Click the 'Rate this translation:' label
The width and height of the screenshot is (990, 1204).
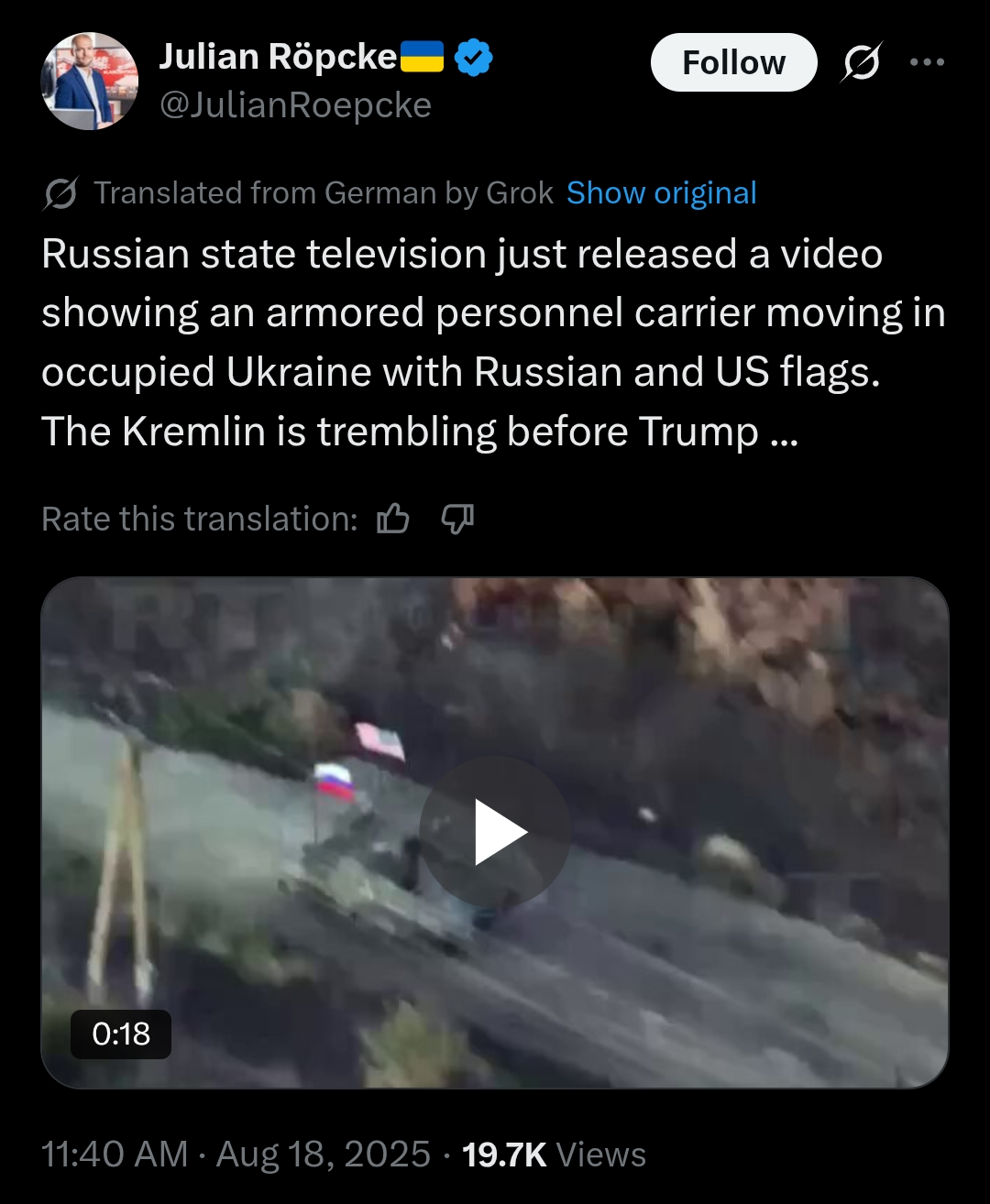tap(200, 519)
